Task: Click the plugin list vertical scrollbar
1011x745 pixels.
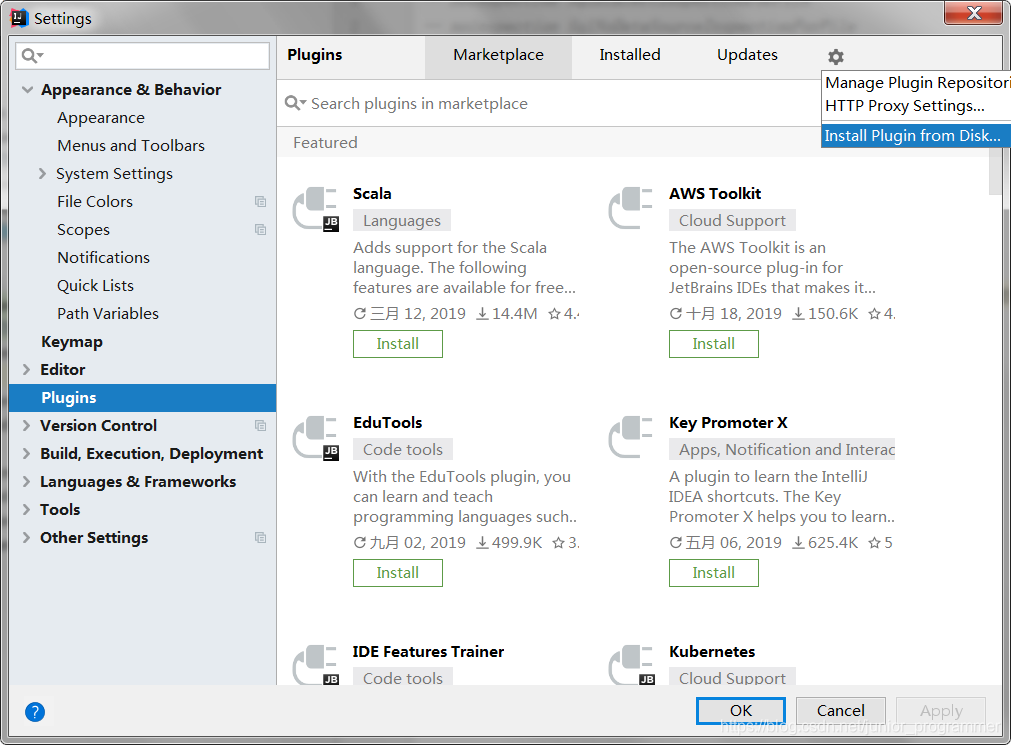Action: tap(996, 172)
